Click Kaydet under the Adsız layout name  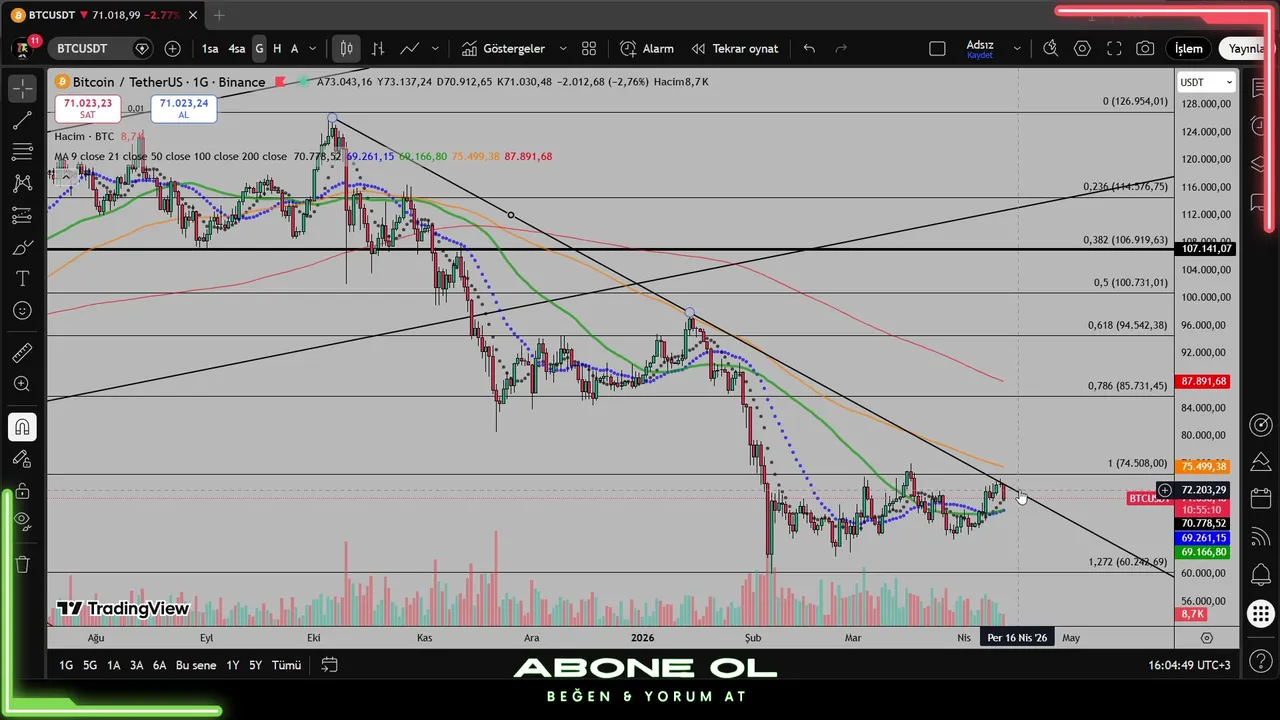click(x=980, y=56)
